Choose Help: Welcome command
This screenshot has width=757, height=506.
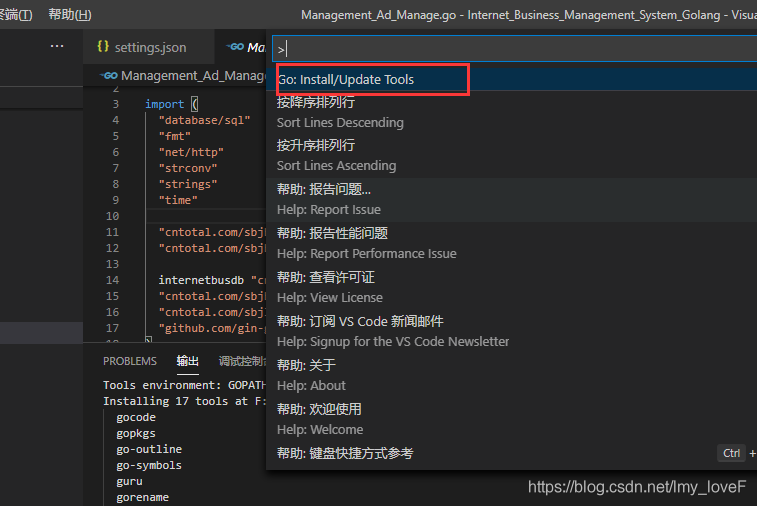click(x=511, y=420)
